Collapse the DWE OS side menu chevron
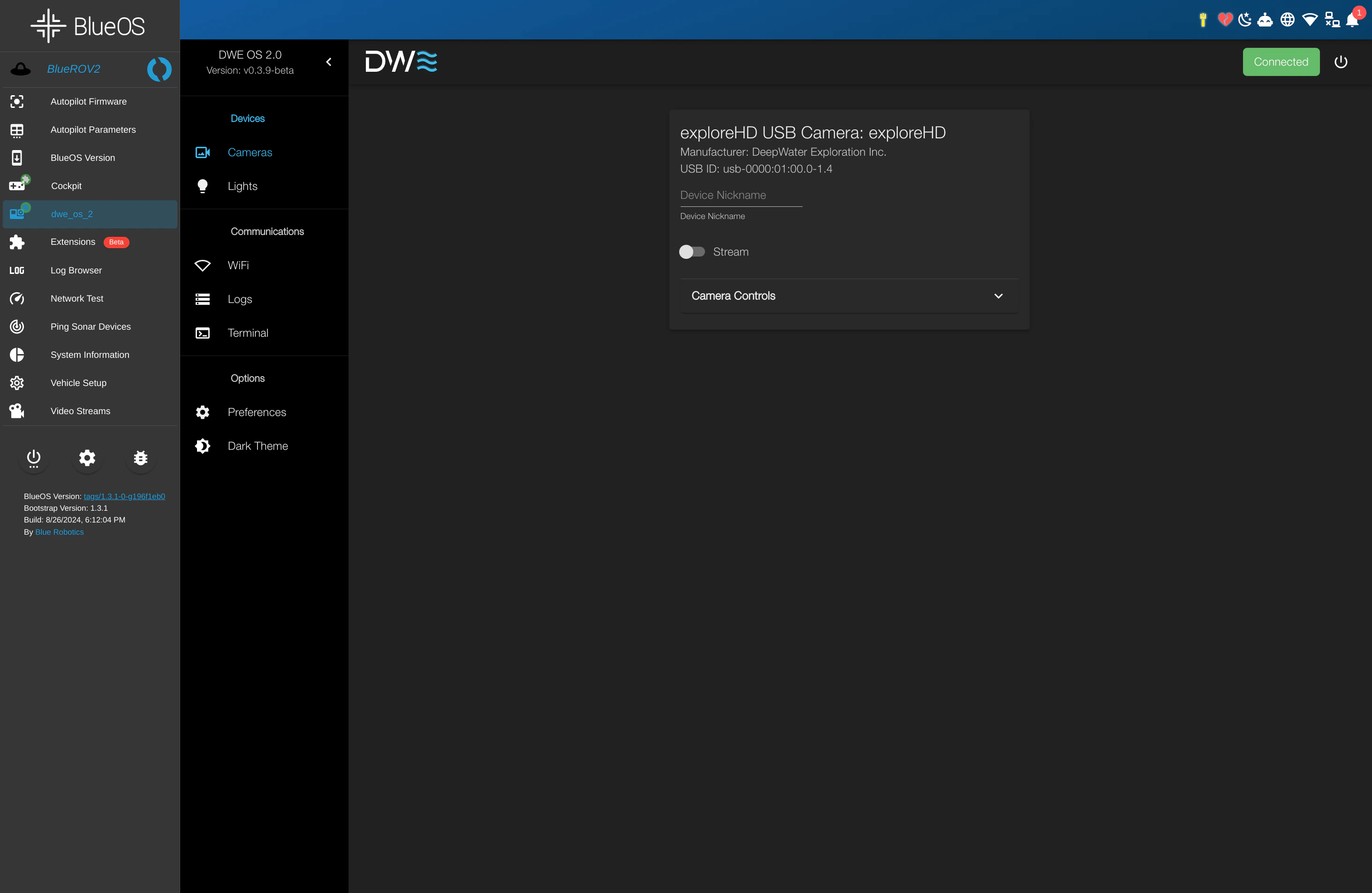 tap(329, 62)
